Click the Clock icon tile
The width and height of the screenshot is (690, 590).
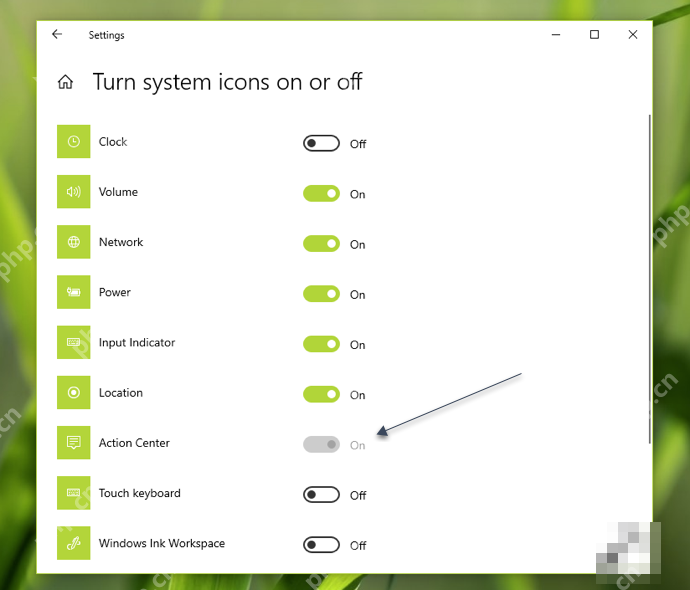(73, 141)
